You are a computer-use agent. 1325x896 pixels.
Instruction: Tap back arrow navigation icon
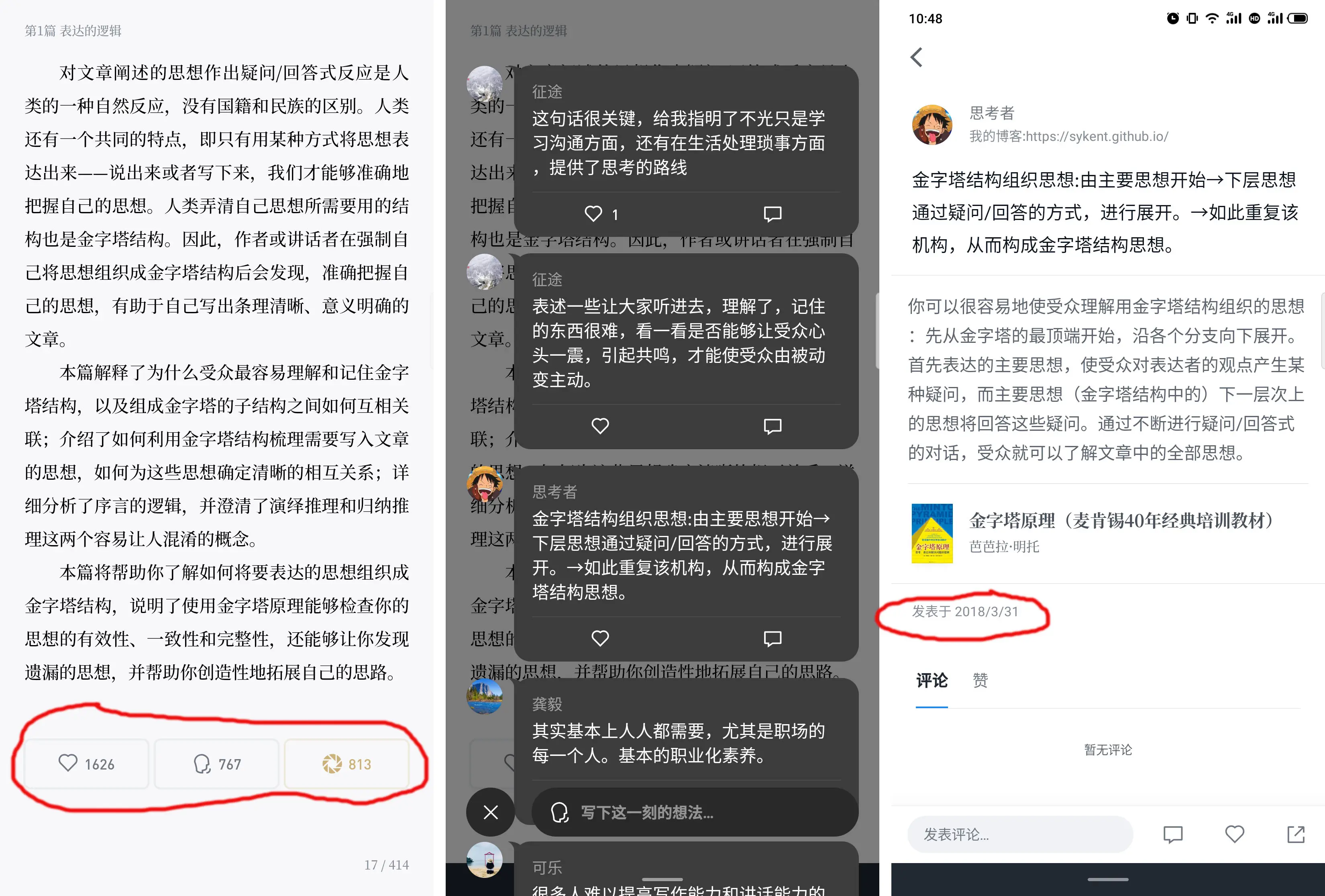pos(916,57)
